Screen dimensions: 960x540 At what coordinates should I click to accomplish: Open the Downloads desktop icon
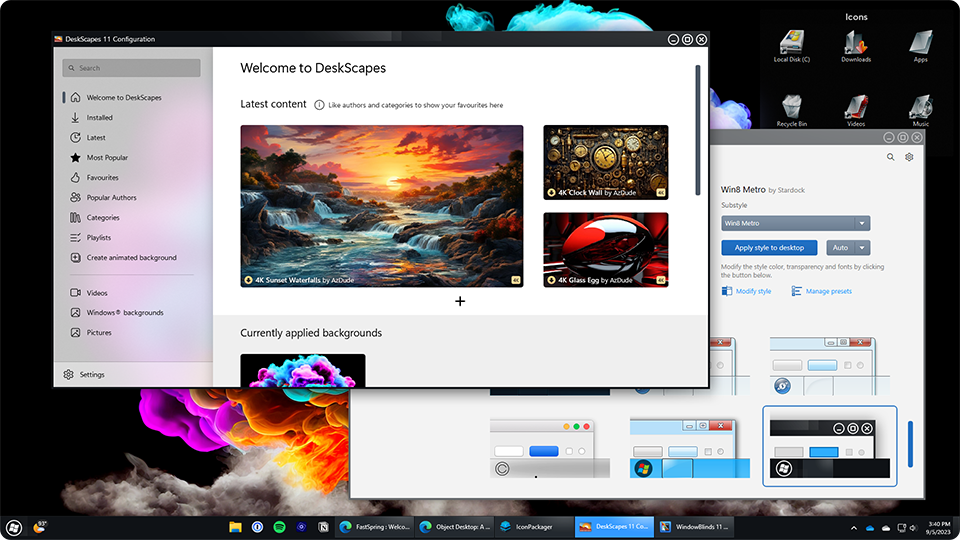(856, 46)
